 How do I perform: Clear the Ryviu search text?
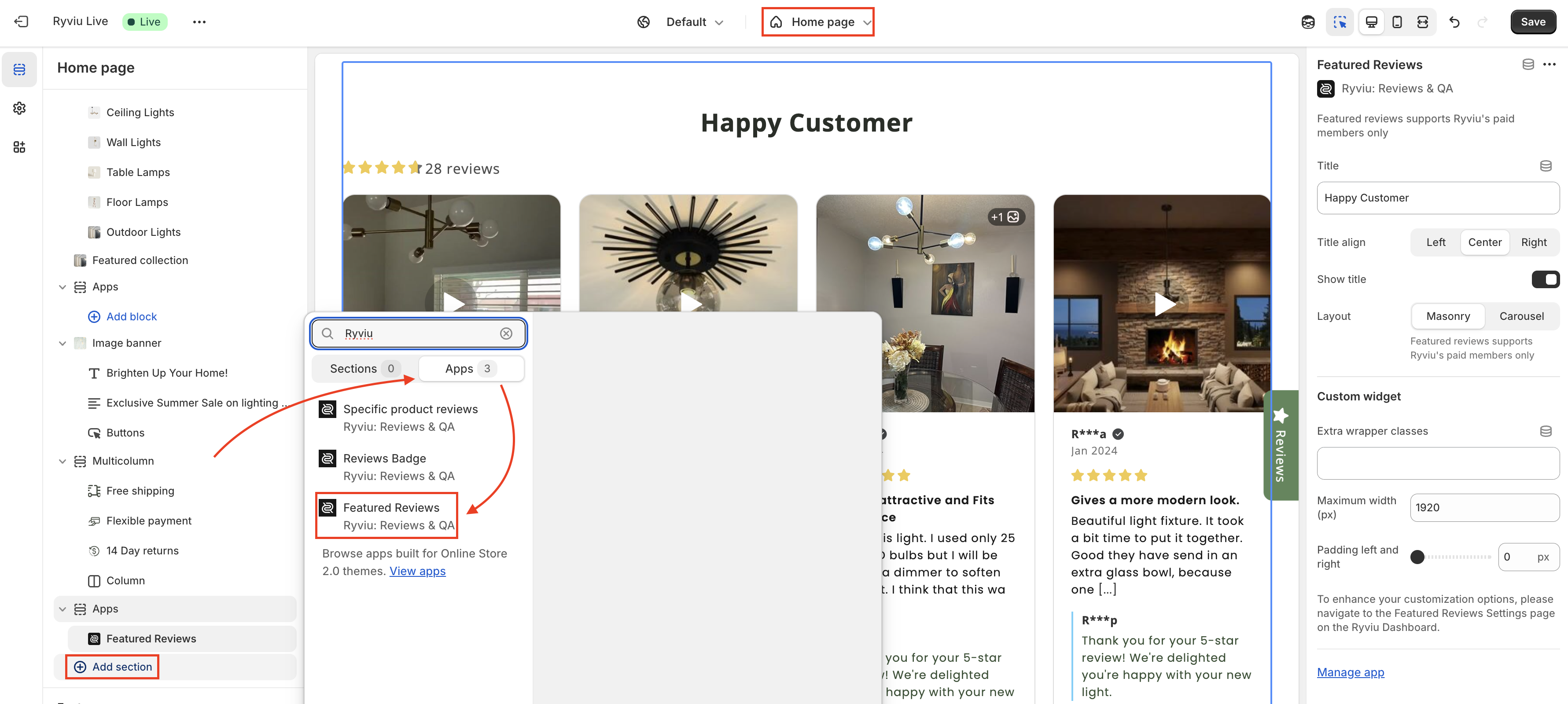click(x=506, y=334)
